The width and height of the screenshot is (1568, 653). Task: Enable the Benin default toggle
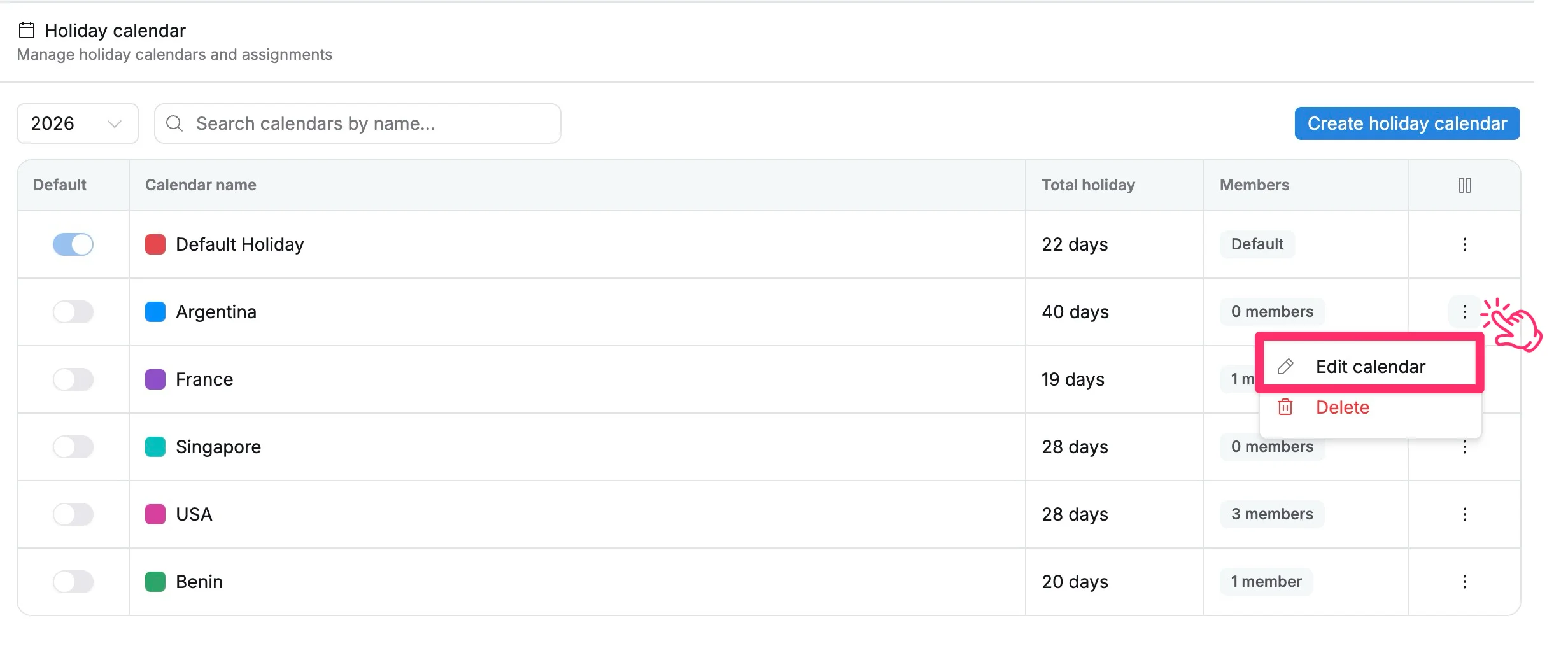click(x=73, y=582)
